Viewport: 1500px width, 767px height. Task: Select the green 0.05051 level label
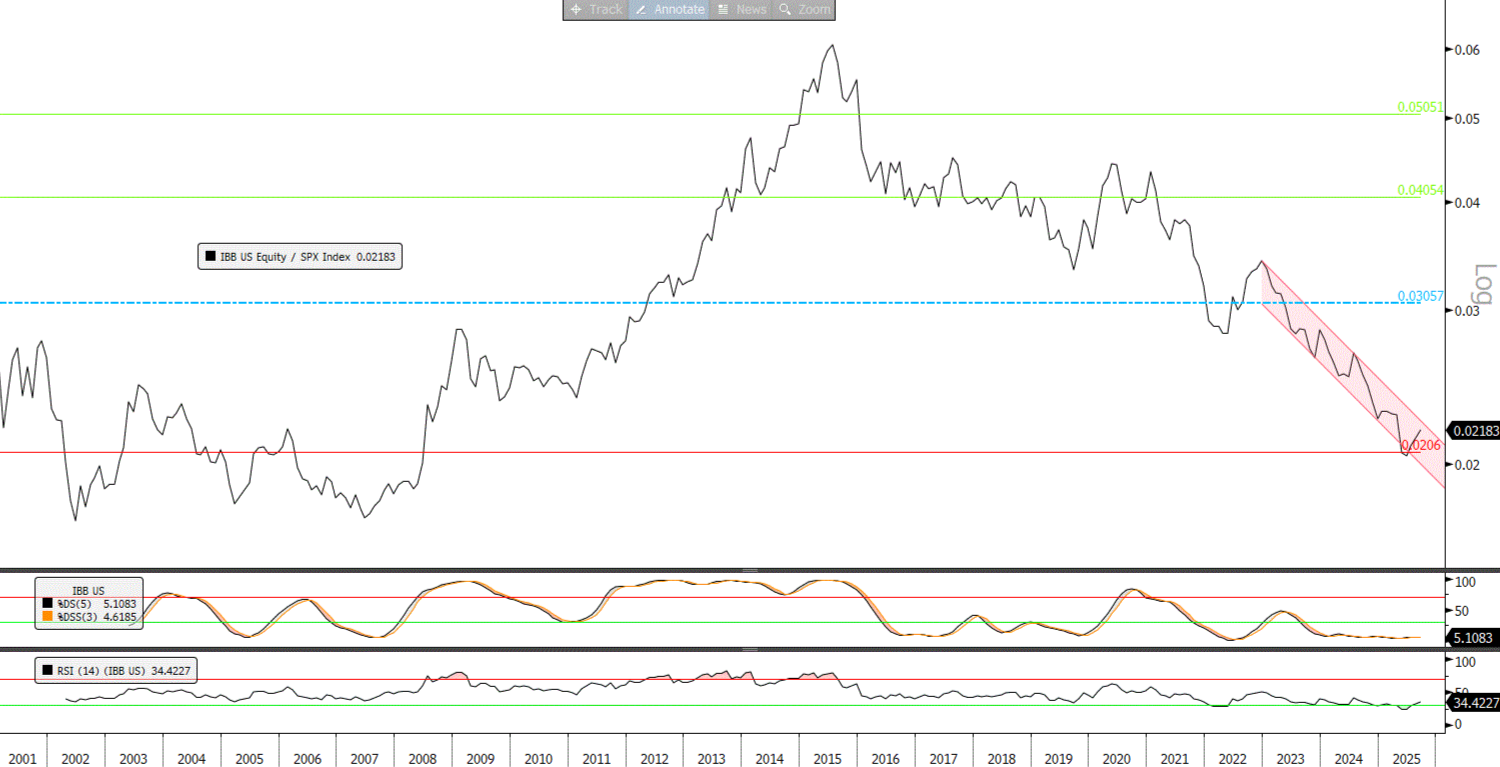coord(1420,107)
